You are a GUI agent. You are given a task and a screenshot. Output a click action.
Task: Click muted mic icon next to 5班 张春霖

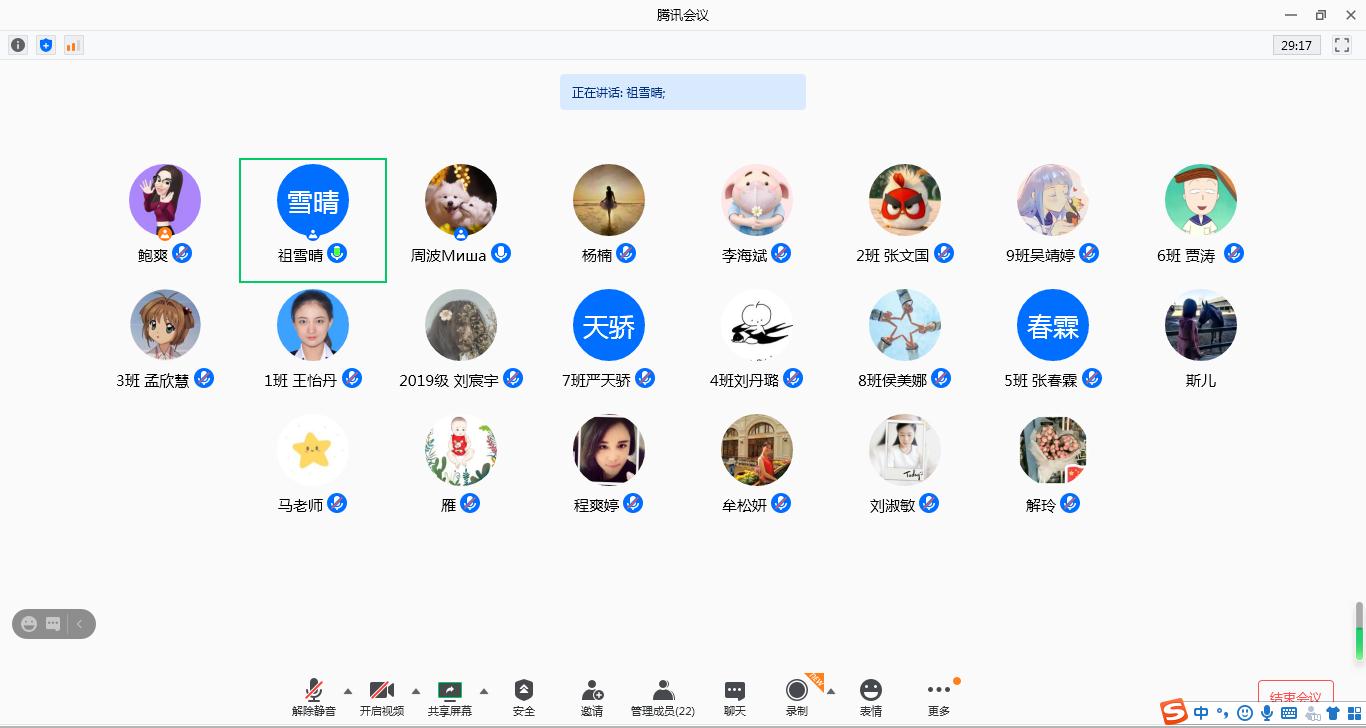tap(1092, 379)
